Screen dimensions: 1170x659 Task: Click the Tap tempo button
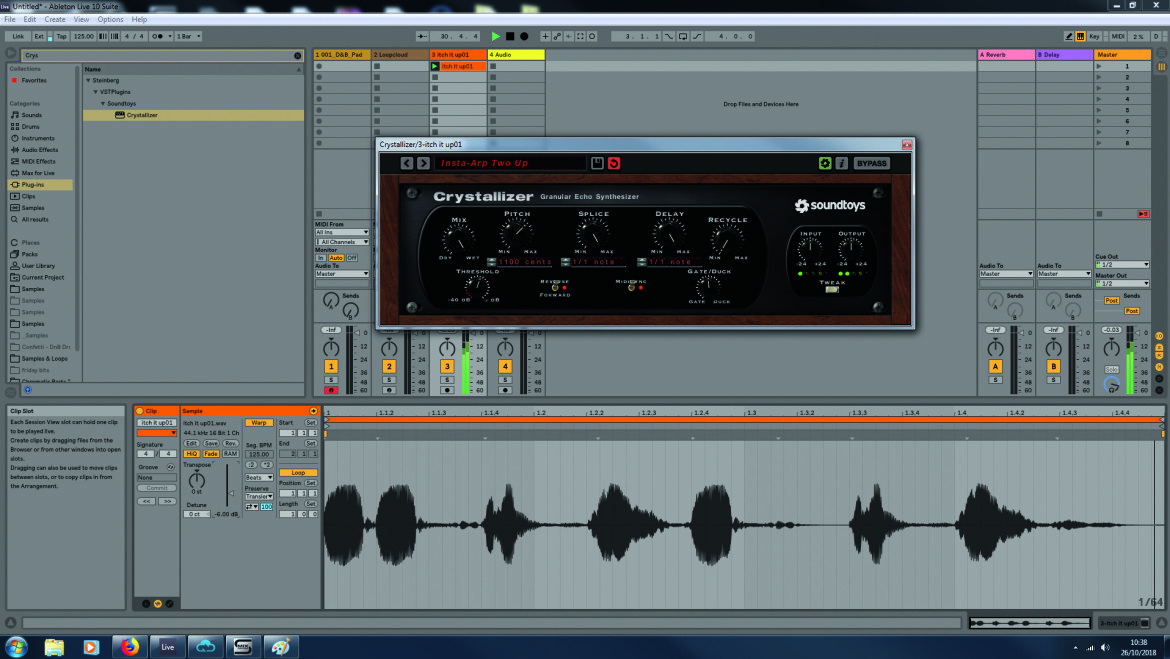pos(61,36)
